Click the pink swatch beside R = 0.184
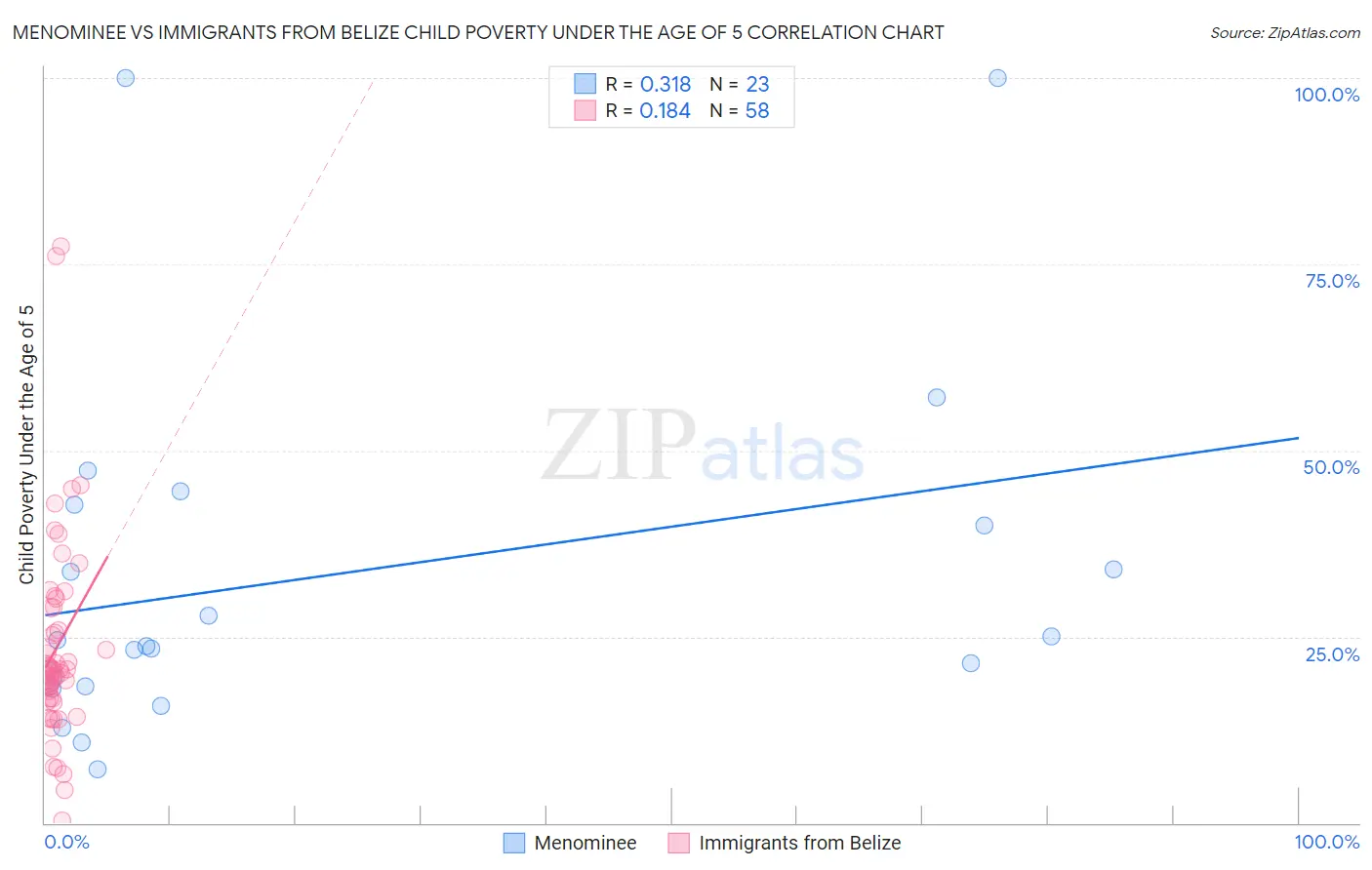This screenshot has height=870, width=1372. click(x=585, y=110)
